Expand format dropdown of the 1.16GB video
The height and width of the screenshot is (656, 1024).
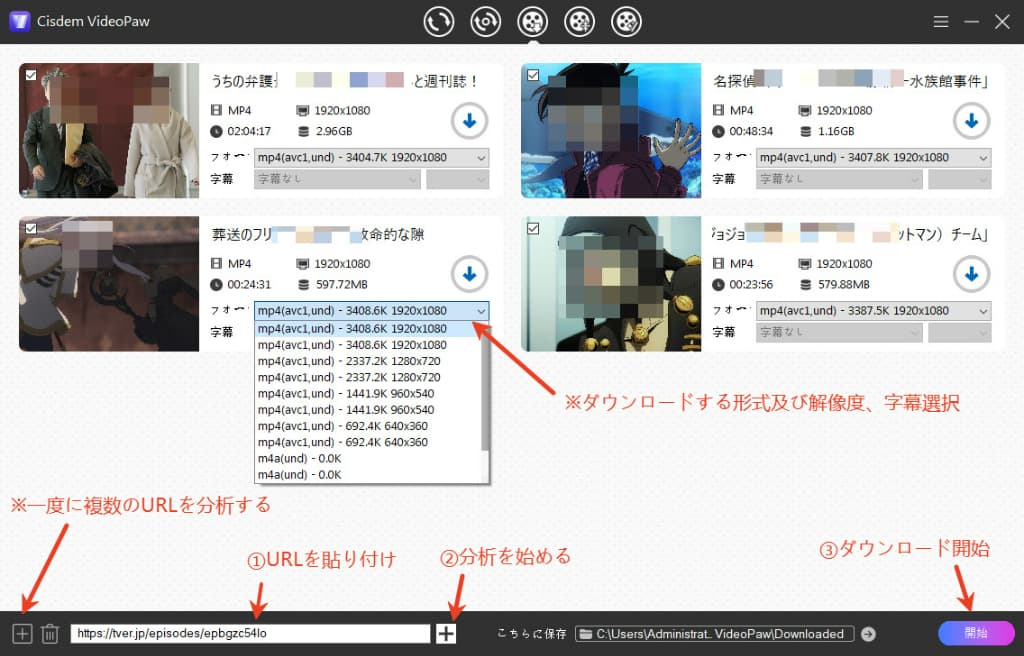coord(872,158)
